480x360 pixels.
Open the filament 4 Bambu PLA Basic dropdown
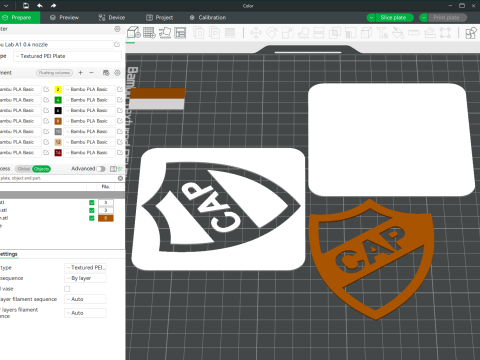pos(89,100)
